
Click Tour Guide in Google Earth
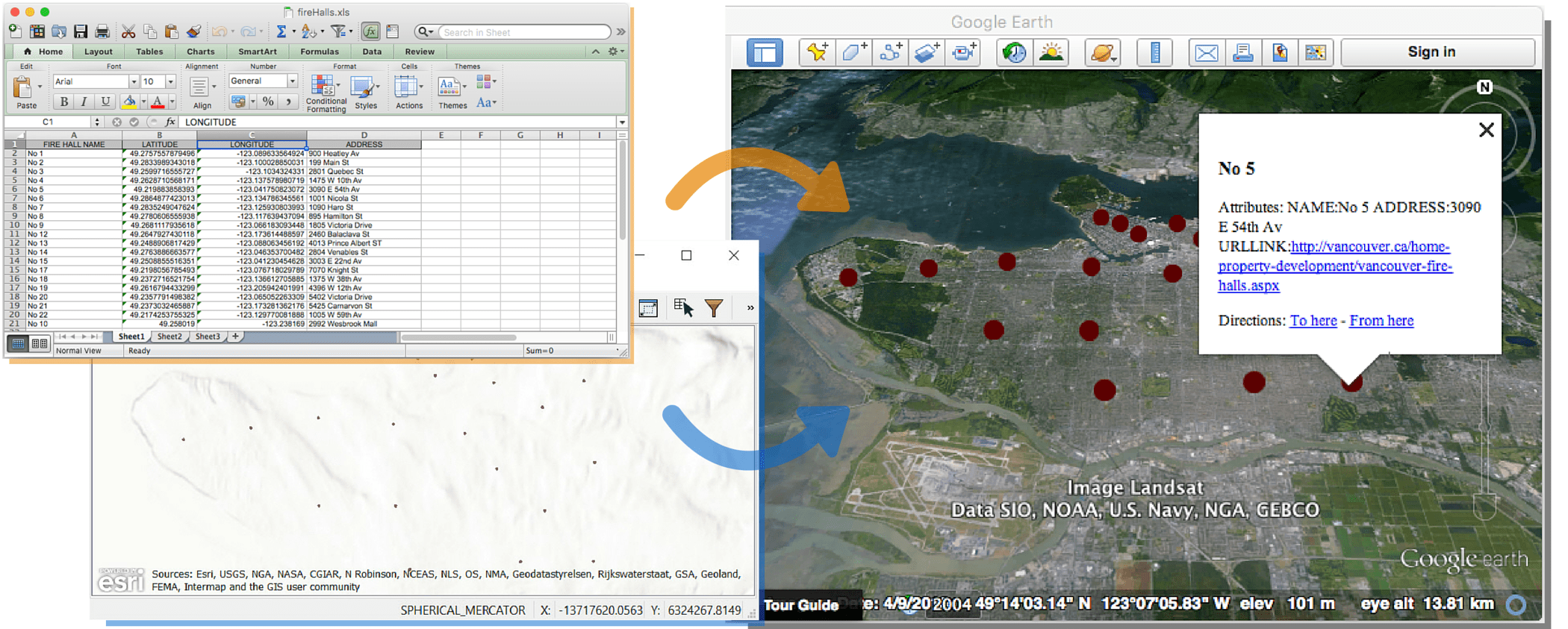[x=800, y=605]
